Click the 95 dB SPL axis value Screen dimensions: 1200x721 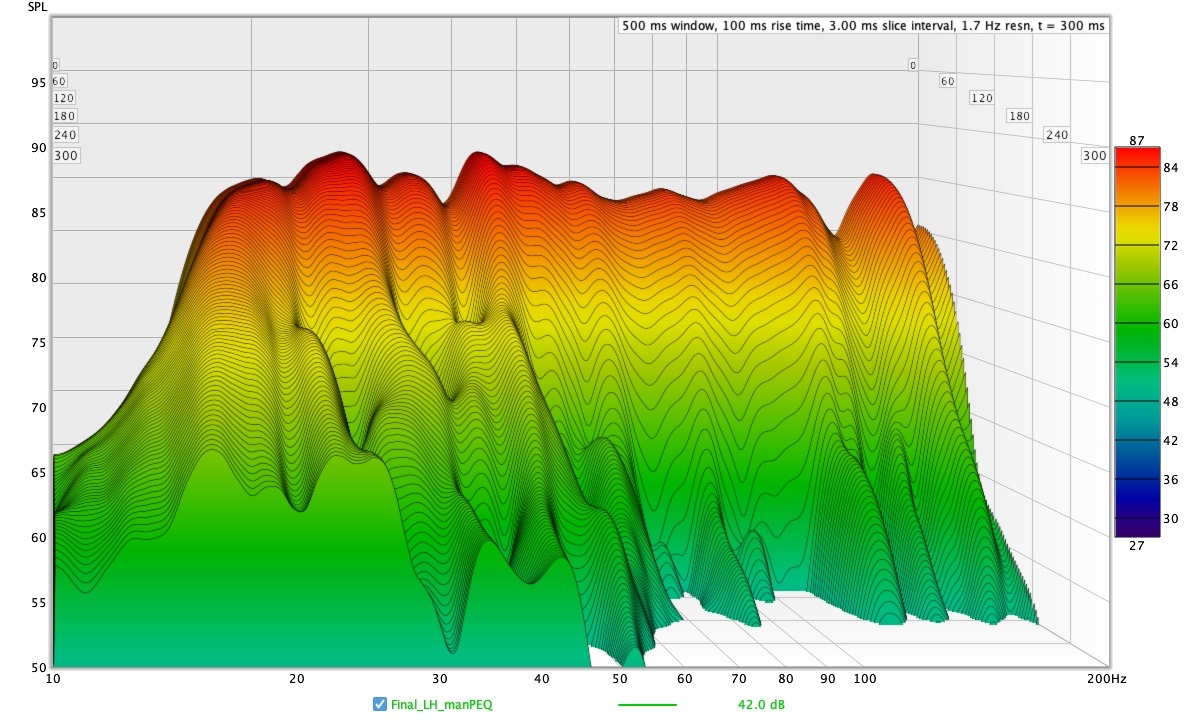tap(37, 83)
